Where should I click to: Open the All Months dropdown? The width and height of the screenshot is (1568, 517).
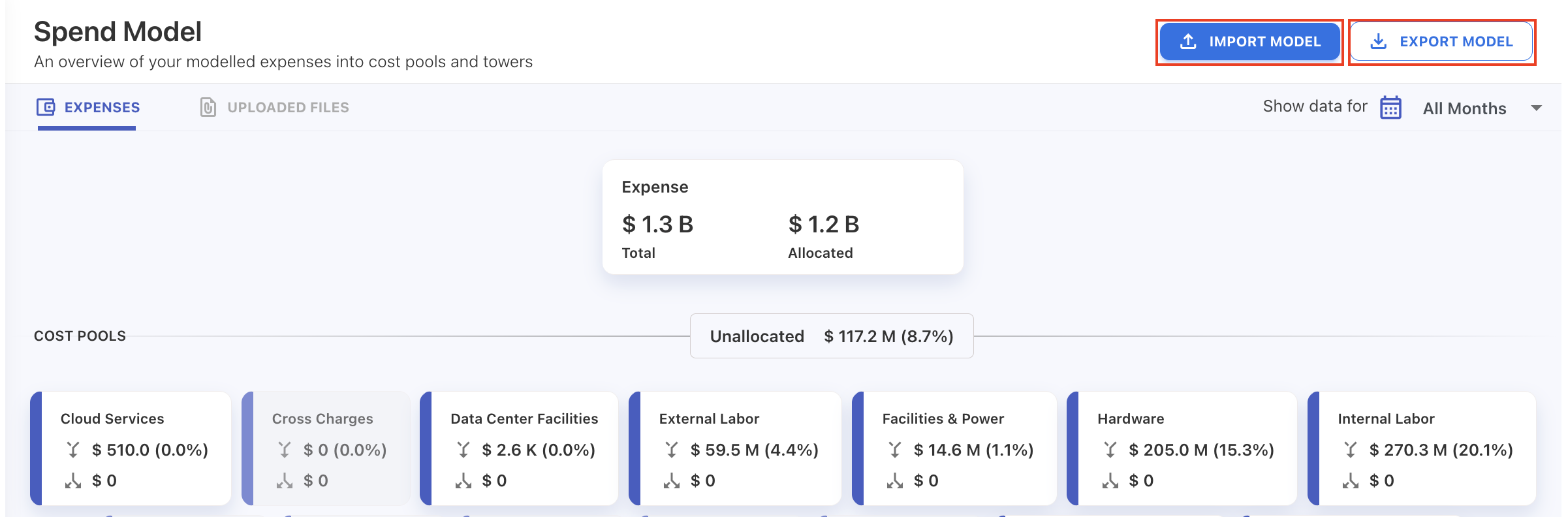click(x=1464, y=108)
